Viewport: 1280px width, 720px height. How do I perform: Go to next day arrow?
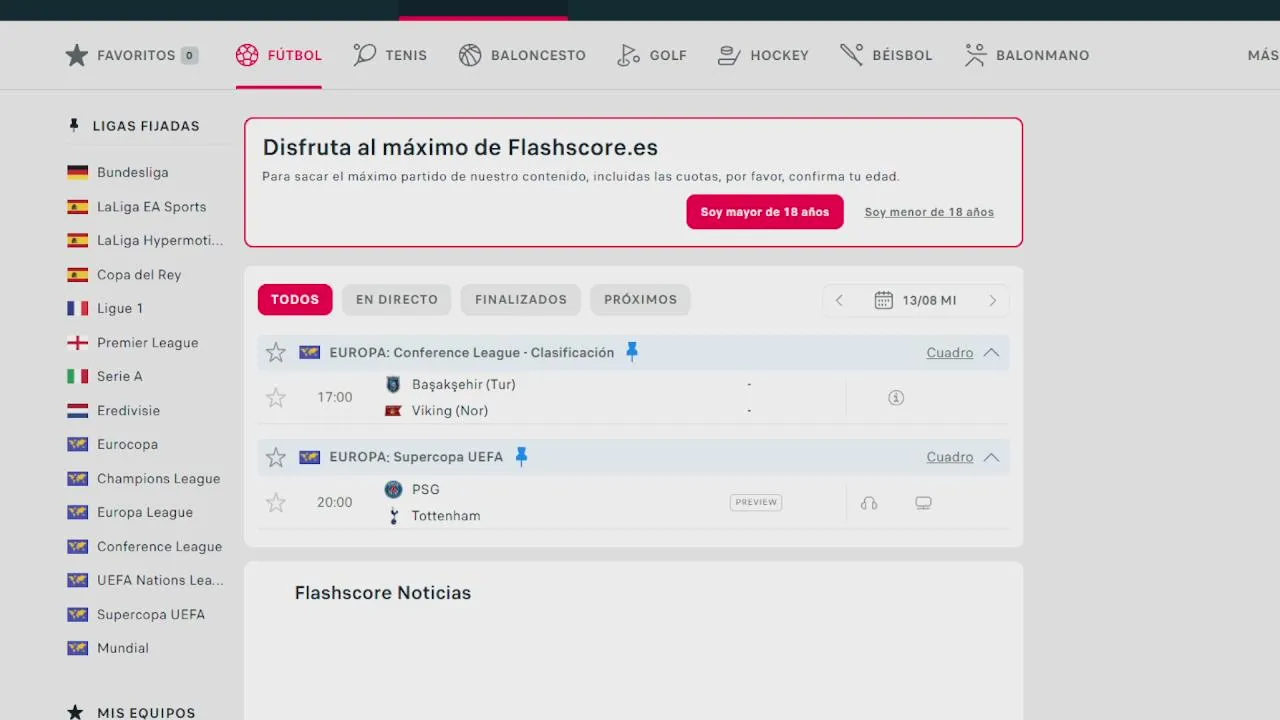992,300
